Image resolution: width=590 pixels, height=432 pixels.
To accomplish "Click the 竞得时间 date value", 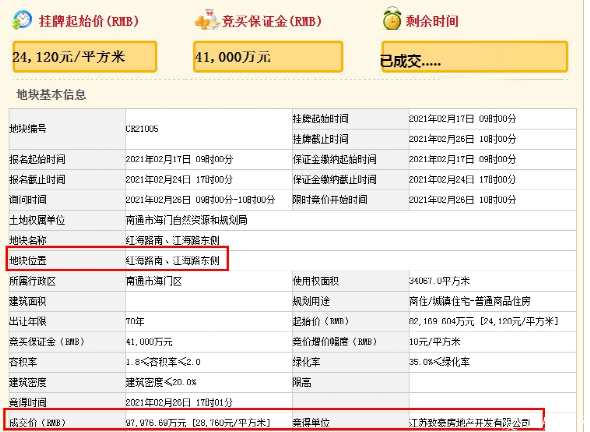I will pyautogui.click(x=179, y=402).
